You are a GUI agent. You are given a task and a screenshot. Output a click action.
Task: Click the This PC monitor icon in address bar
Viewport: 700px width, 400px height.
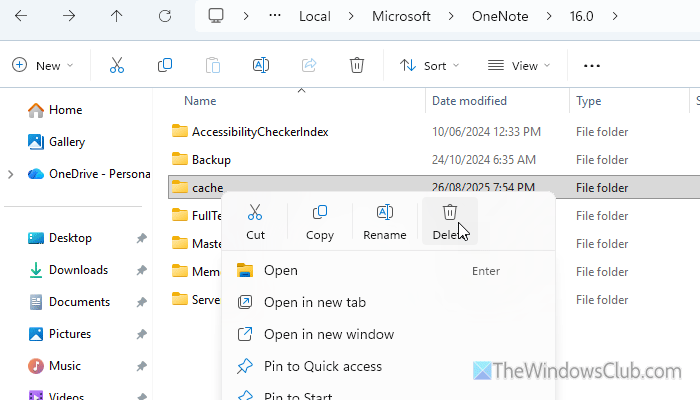[216, 16]
